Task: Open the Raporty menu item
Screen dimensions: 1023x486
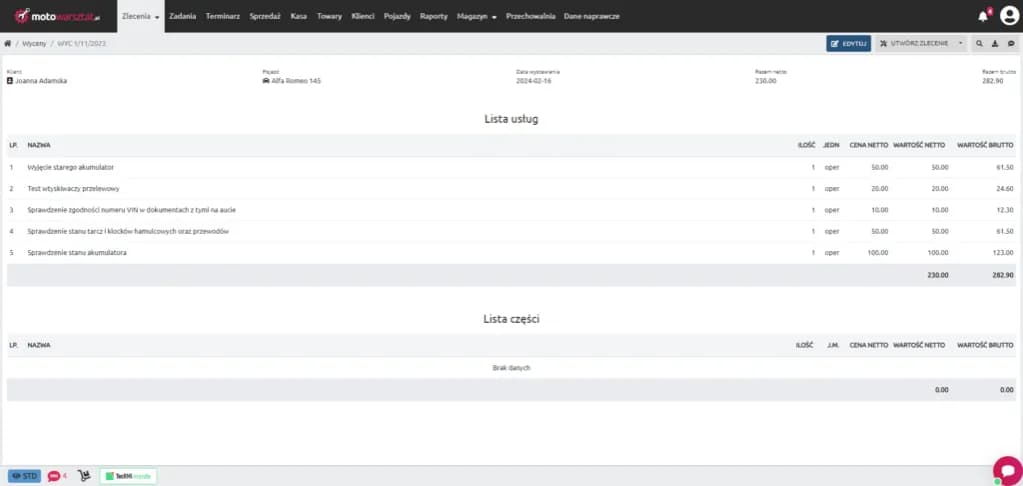Action: tap(434, 17)
